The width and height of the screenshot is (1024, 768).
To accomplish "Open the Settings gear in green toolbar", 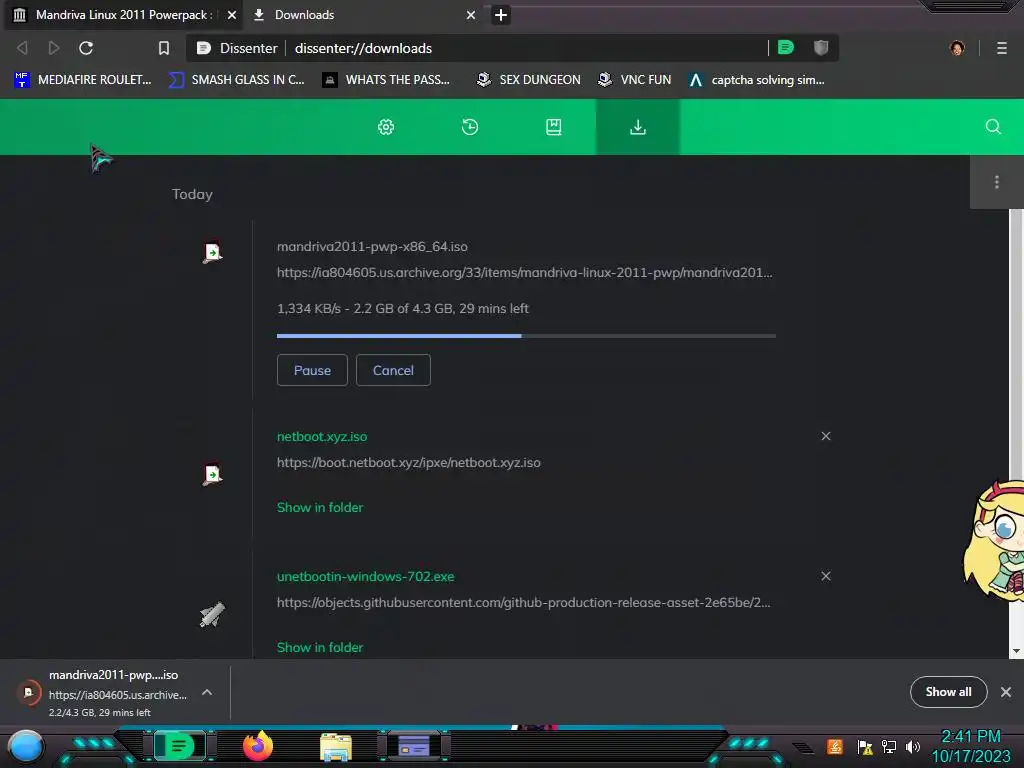I will pyautogui.click(x=386, y=127).
